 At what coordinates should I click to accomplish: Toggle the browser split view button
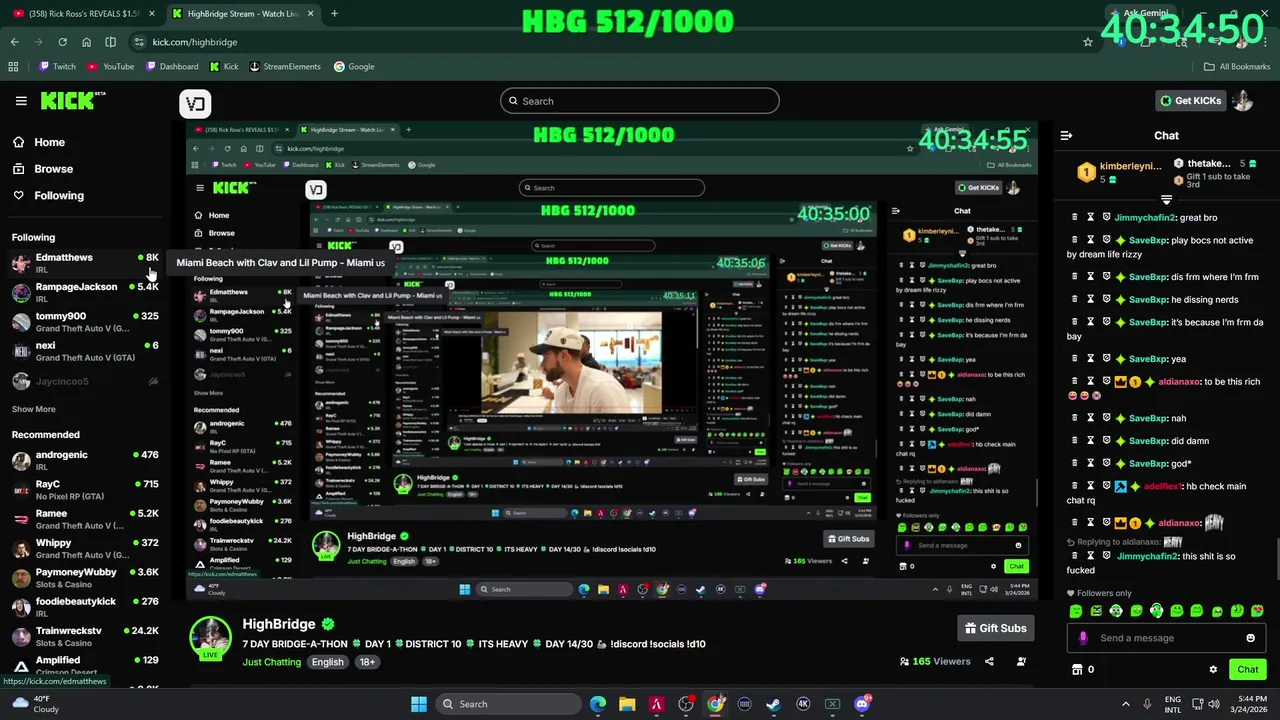[x=110, y=42]
